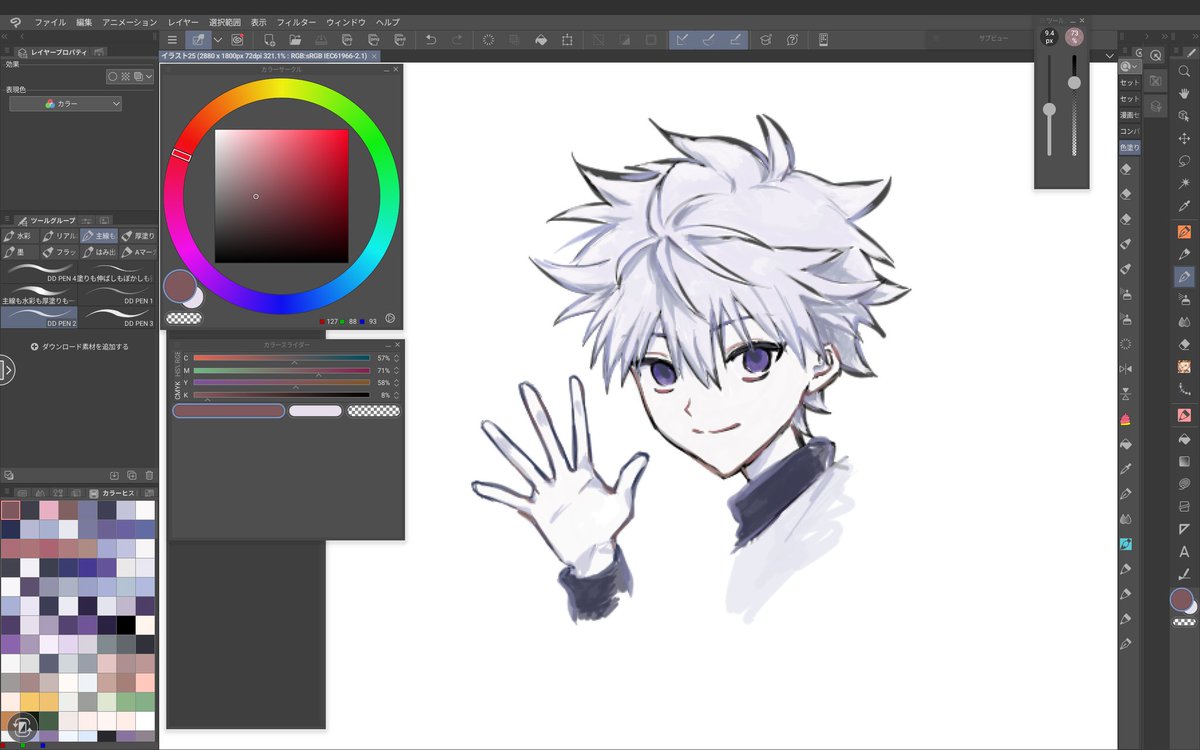This screenshot has width=1200, height=750.
Task: Click the Fill paint bucket command icon
Action: (541, 40)
